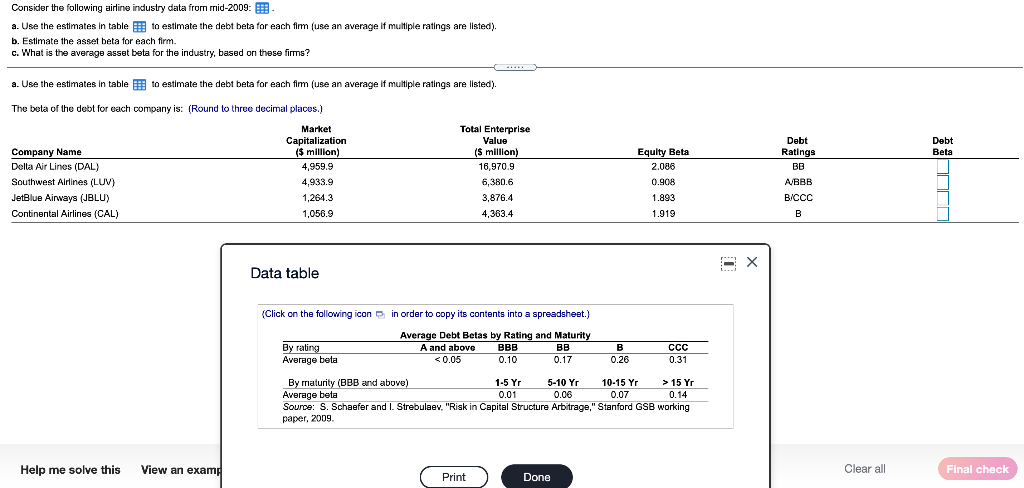Click equity beta value 1.919
This screenshot has width=1024, height=488.
[663, 214]
